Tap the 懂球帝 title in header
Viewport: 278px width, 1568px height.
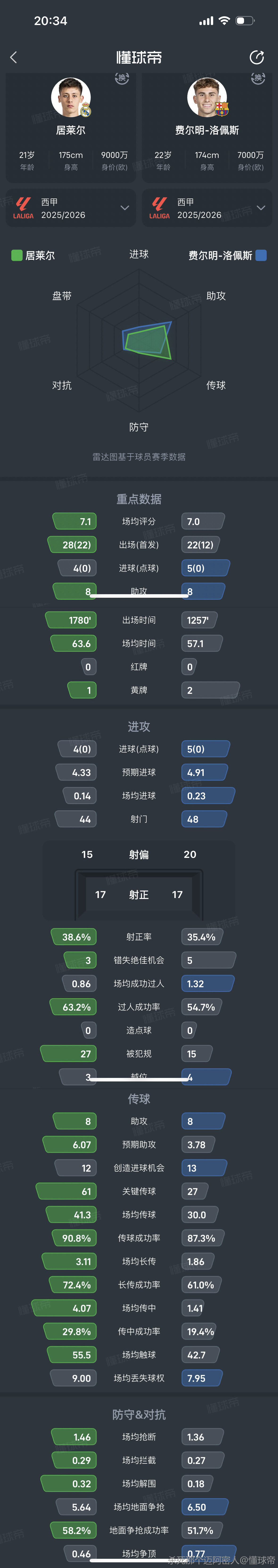pyautogui.click(x=139, y=57)
